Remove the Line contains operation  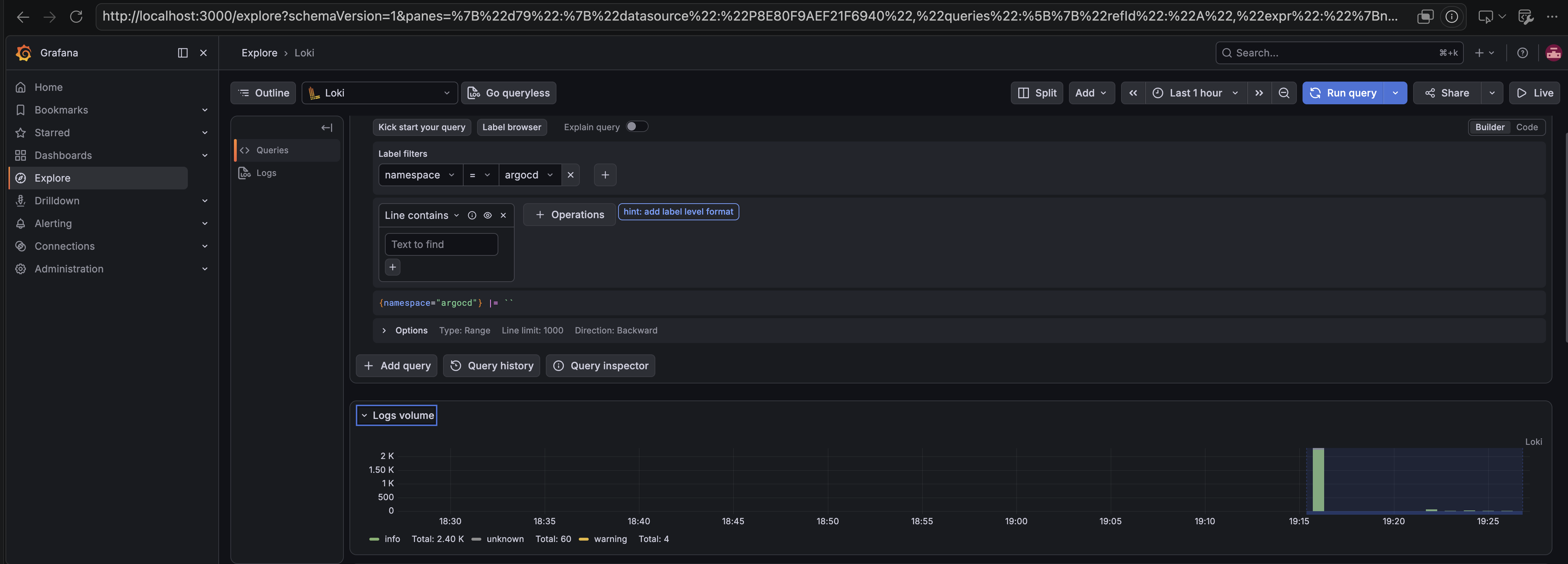503,215
